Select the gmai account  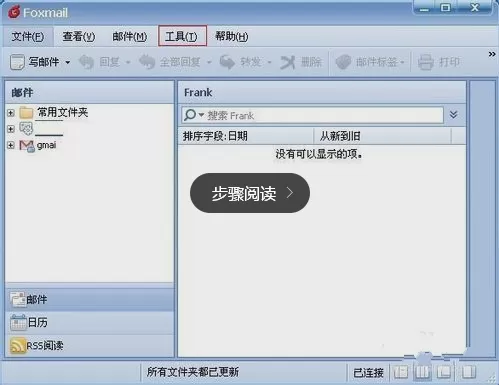tap(46, 145)
